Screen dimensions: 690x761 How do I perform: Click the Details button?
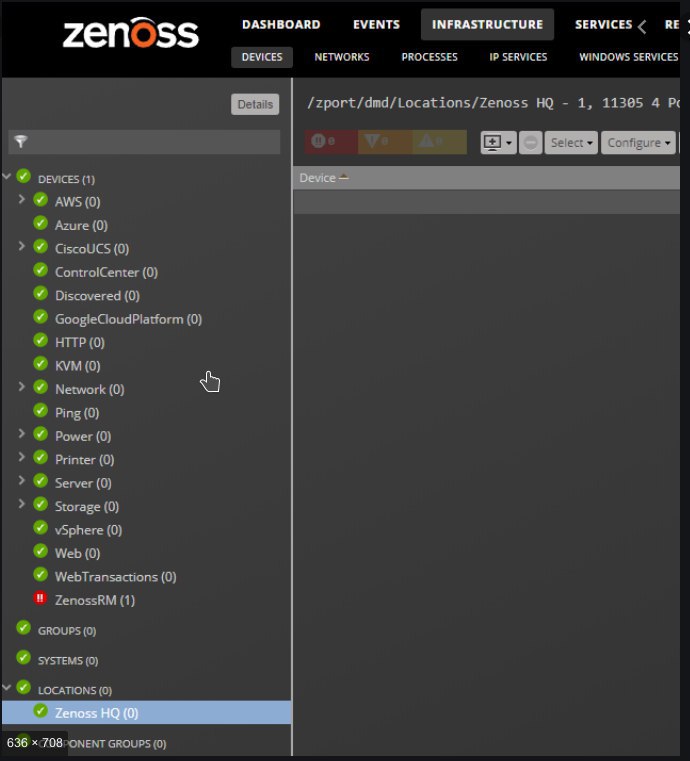255,104
